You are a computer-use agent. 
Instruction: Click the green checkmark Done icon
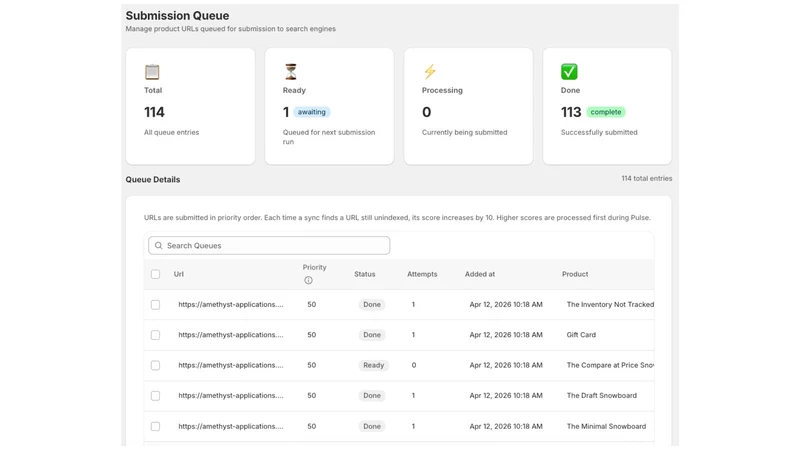pyautogui.click(x=569, y=71)
